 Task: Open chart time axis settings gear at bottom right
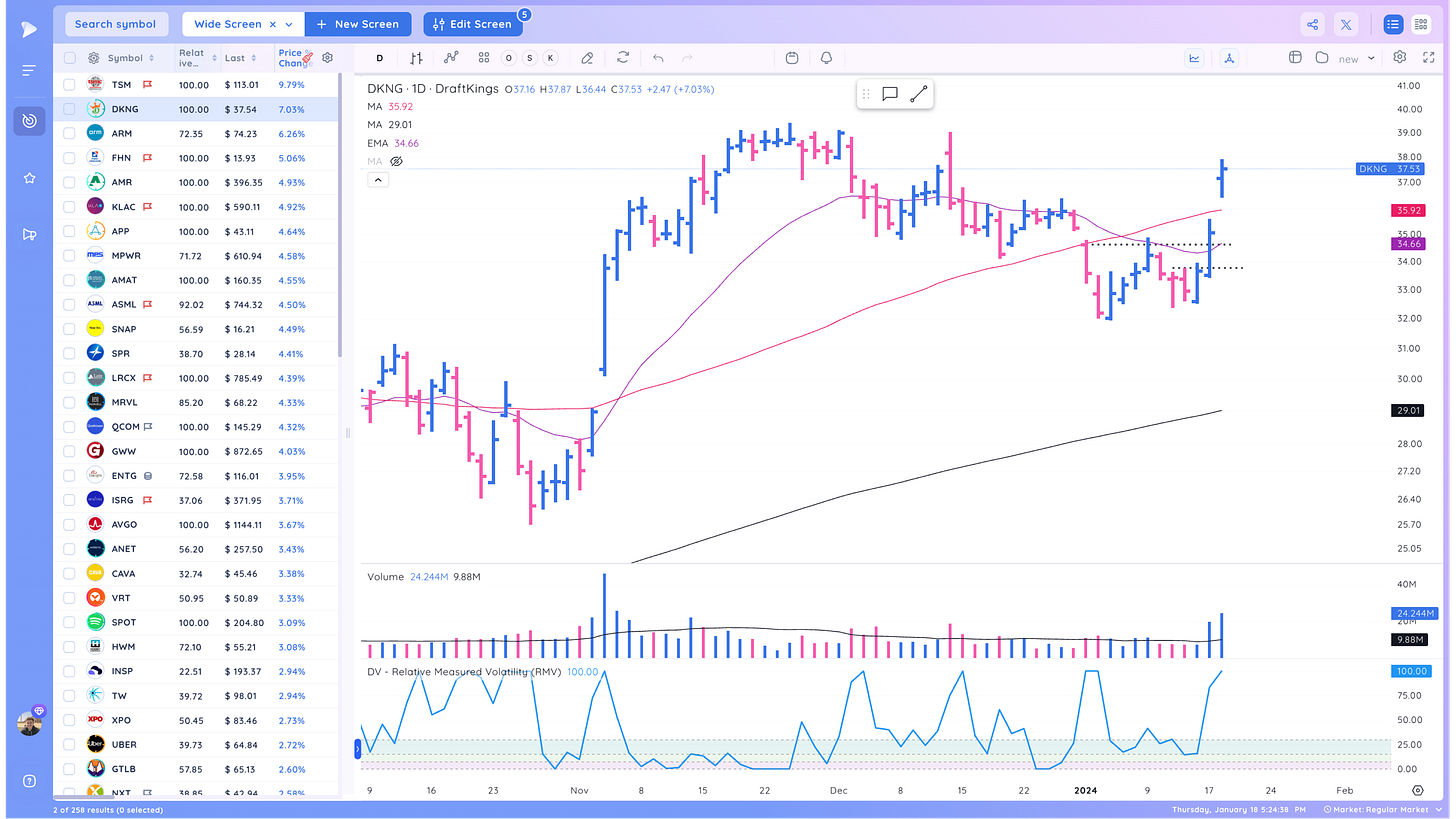pos(1418,790)
